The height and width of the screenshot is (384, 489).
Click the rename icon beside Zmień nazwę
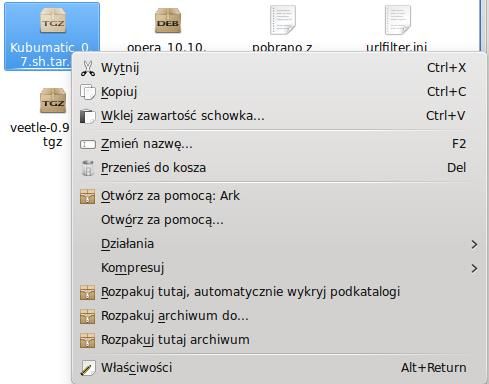[88, 144]
